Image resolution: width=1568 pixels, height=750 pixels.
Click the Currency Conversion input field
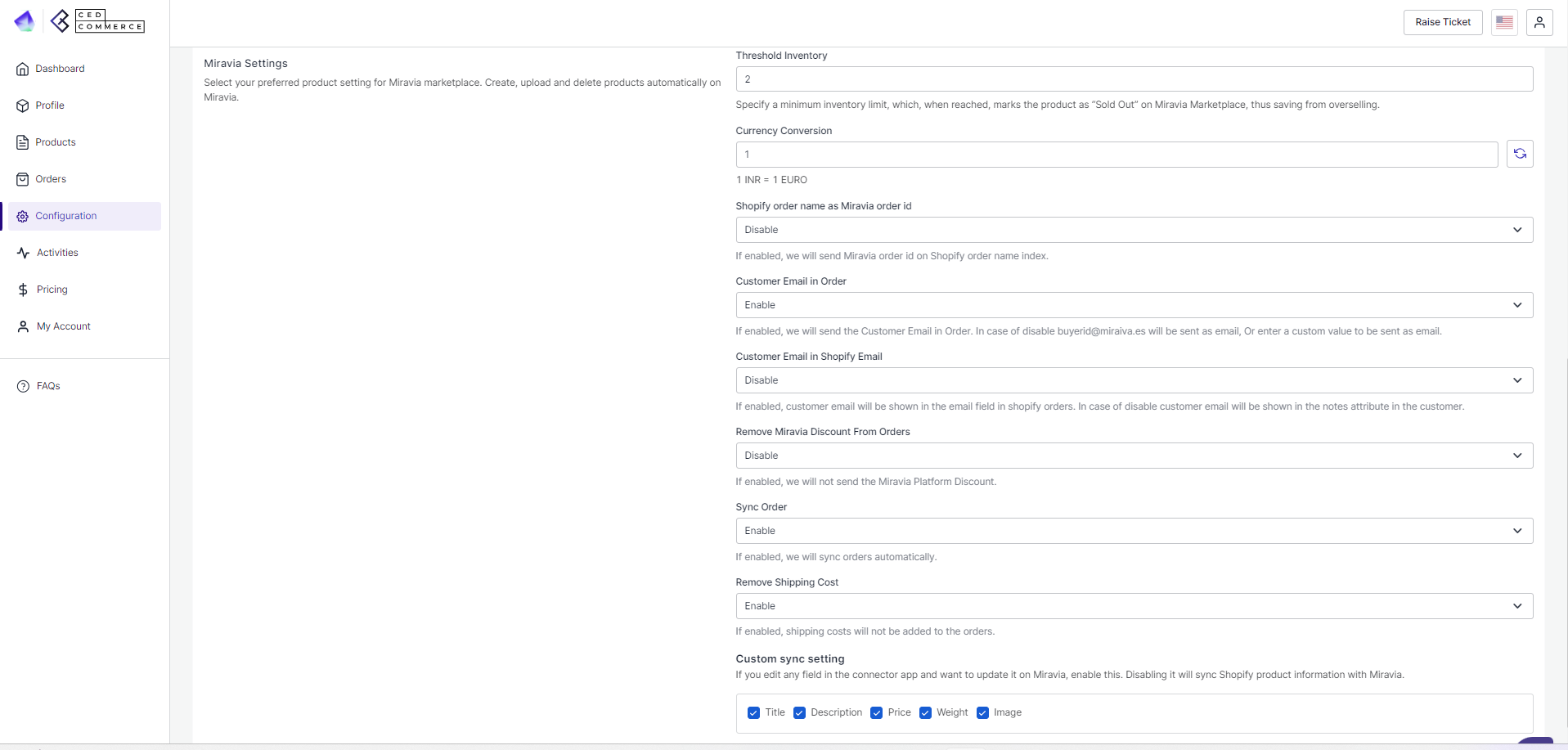pos(1116,155)
